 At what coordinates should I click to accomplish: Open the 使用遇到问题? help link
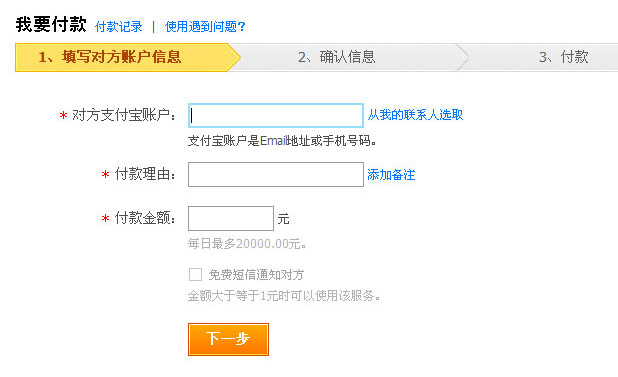click(205, 26)
